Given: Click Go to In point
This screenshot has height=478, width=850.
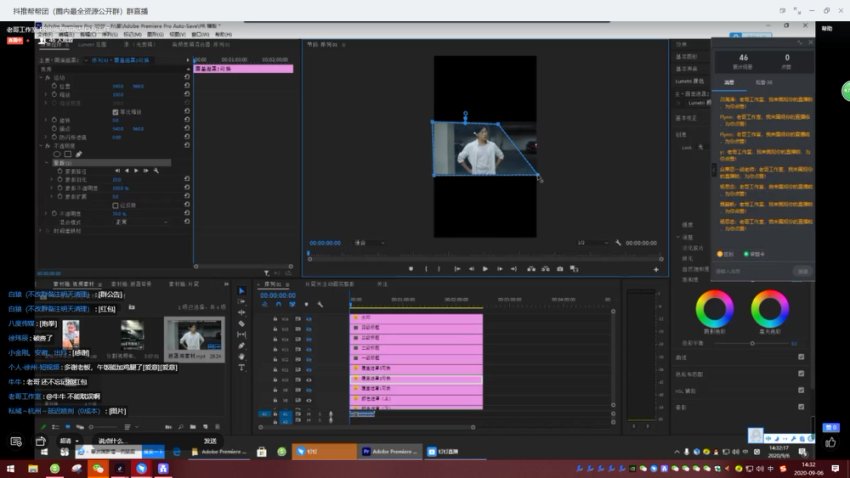Looking at the screenshot, I should pos(457,269).
